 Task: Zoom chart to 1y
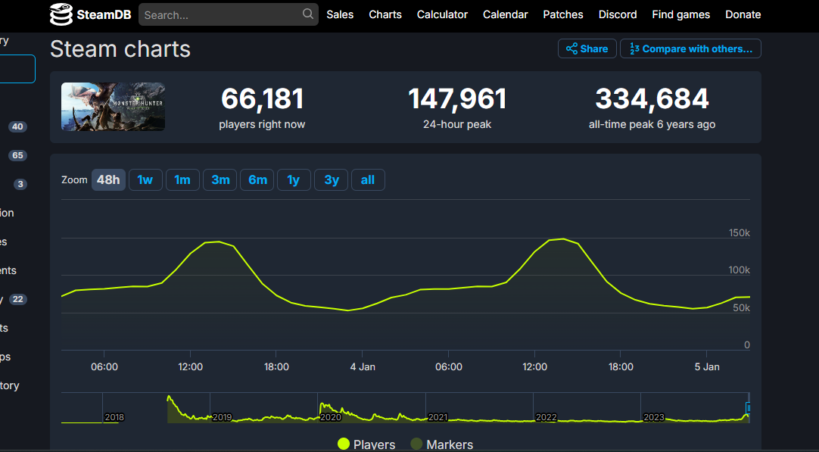pyautogui.click(x=293, y=180)
